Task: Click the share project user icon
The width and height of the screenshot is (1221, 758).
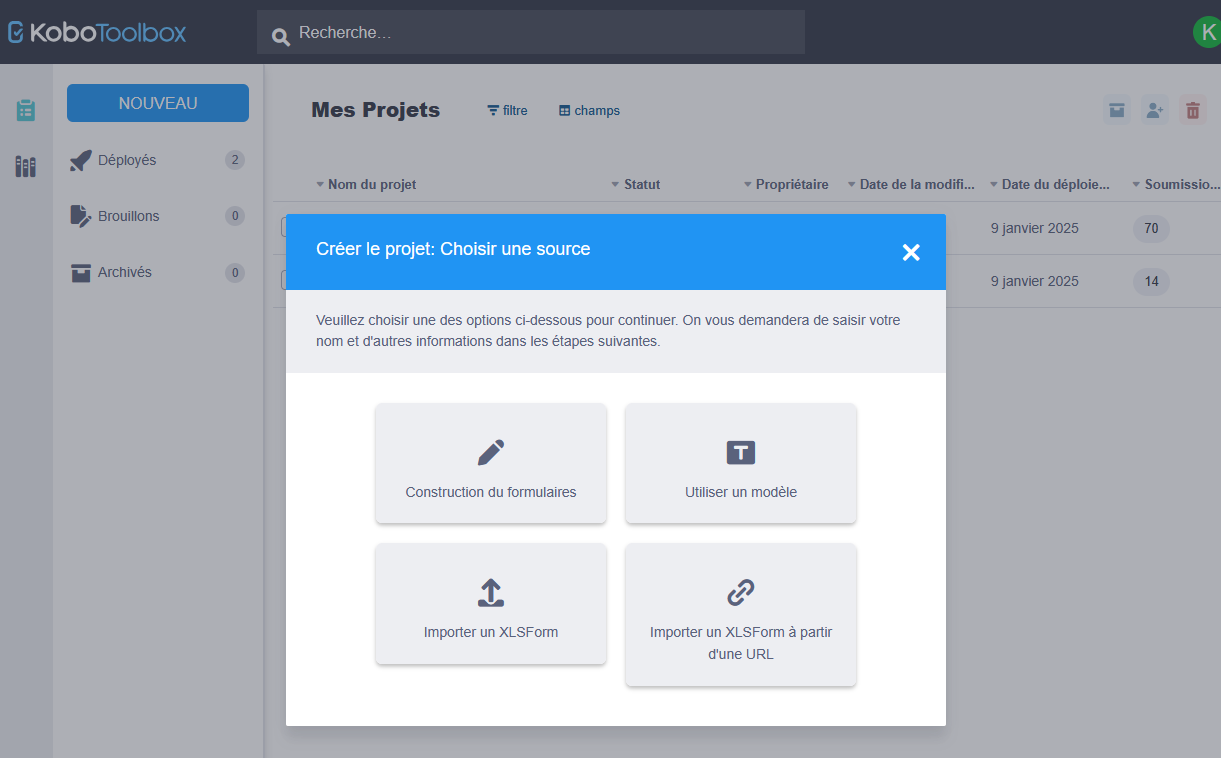Action: pos(1155,111)
